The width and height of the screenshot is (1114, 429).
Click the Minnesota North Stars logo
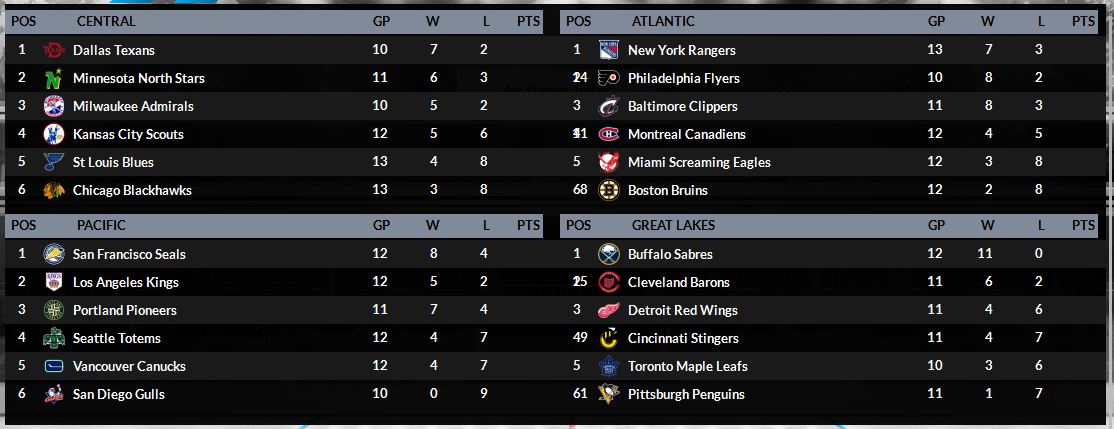[54, 78]
